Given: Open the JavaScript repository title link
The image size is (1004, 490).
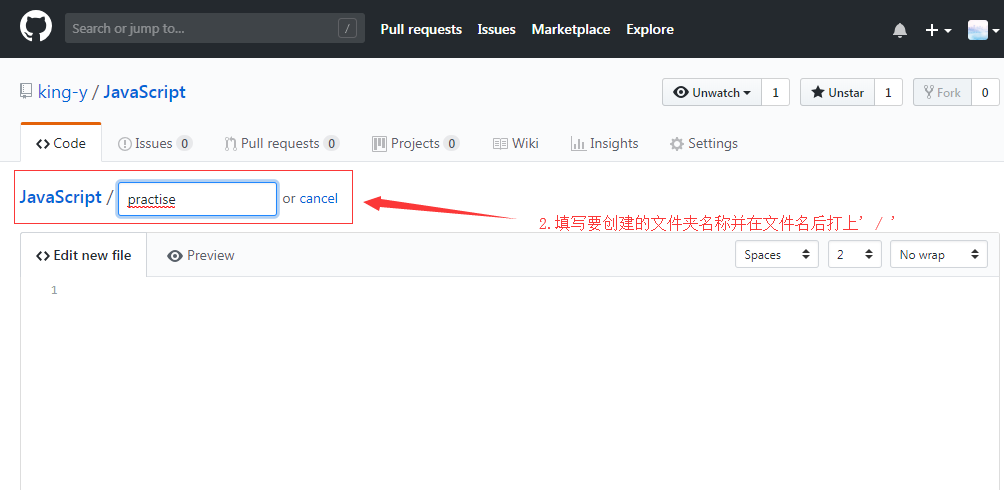Looking at the screenshot, I should click(x=145, y=92).
